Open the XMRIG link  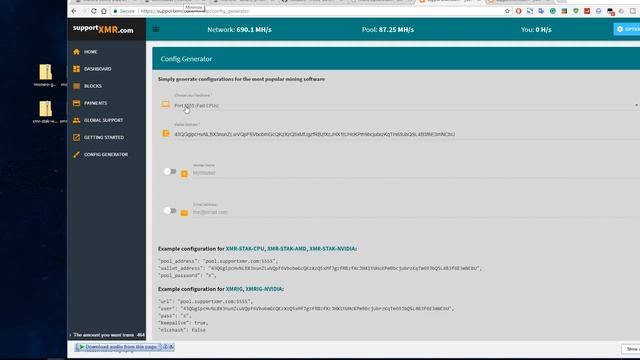234,289
